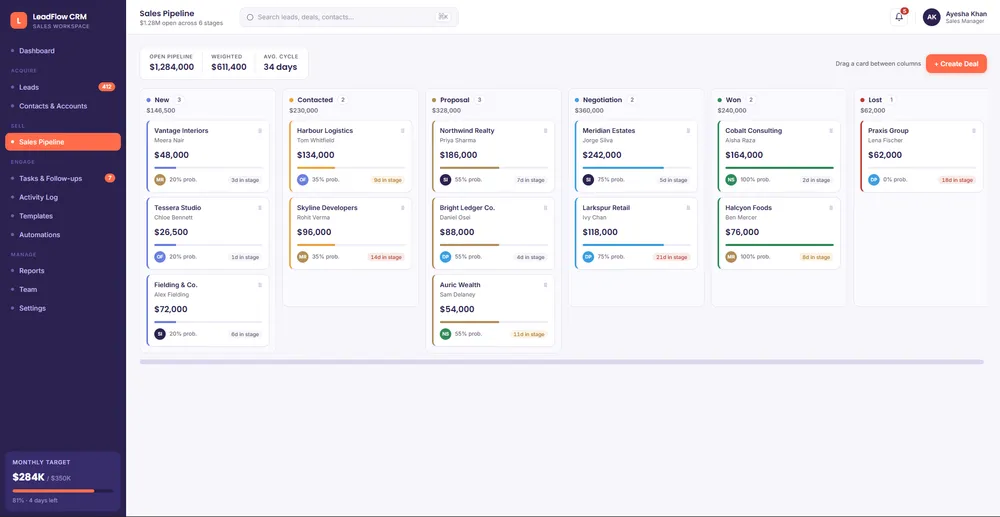
Task: Click drag handle on Vantage Interiors card
Action: pyautogui.click(x=260, y=131)
